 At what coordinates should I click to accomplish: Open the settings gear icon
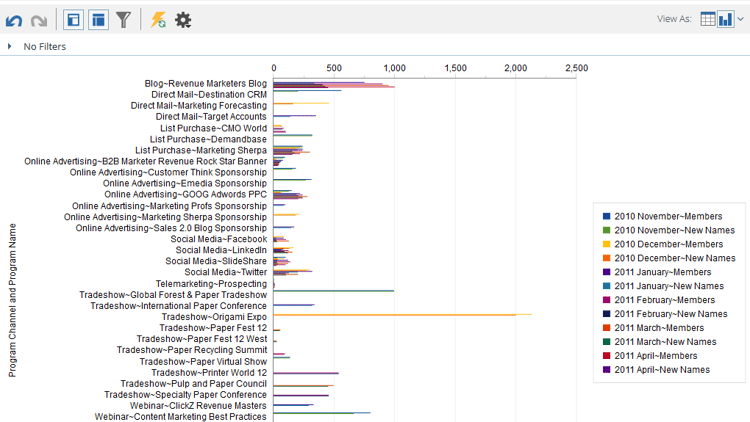(183, 20)
